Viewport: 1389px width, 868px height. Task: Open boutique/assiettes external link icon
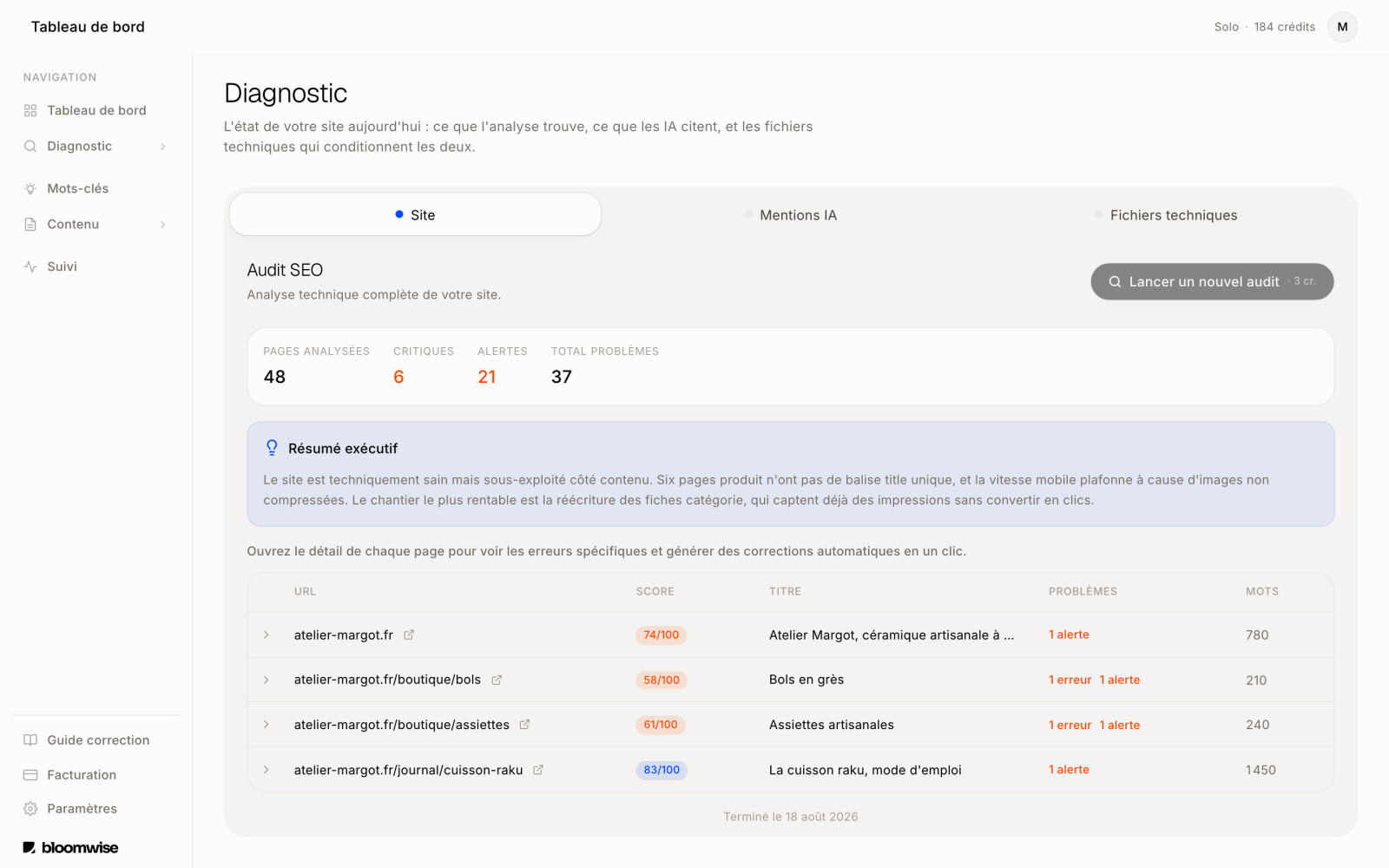click(524, 725)
